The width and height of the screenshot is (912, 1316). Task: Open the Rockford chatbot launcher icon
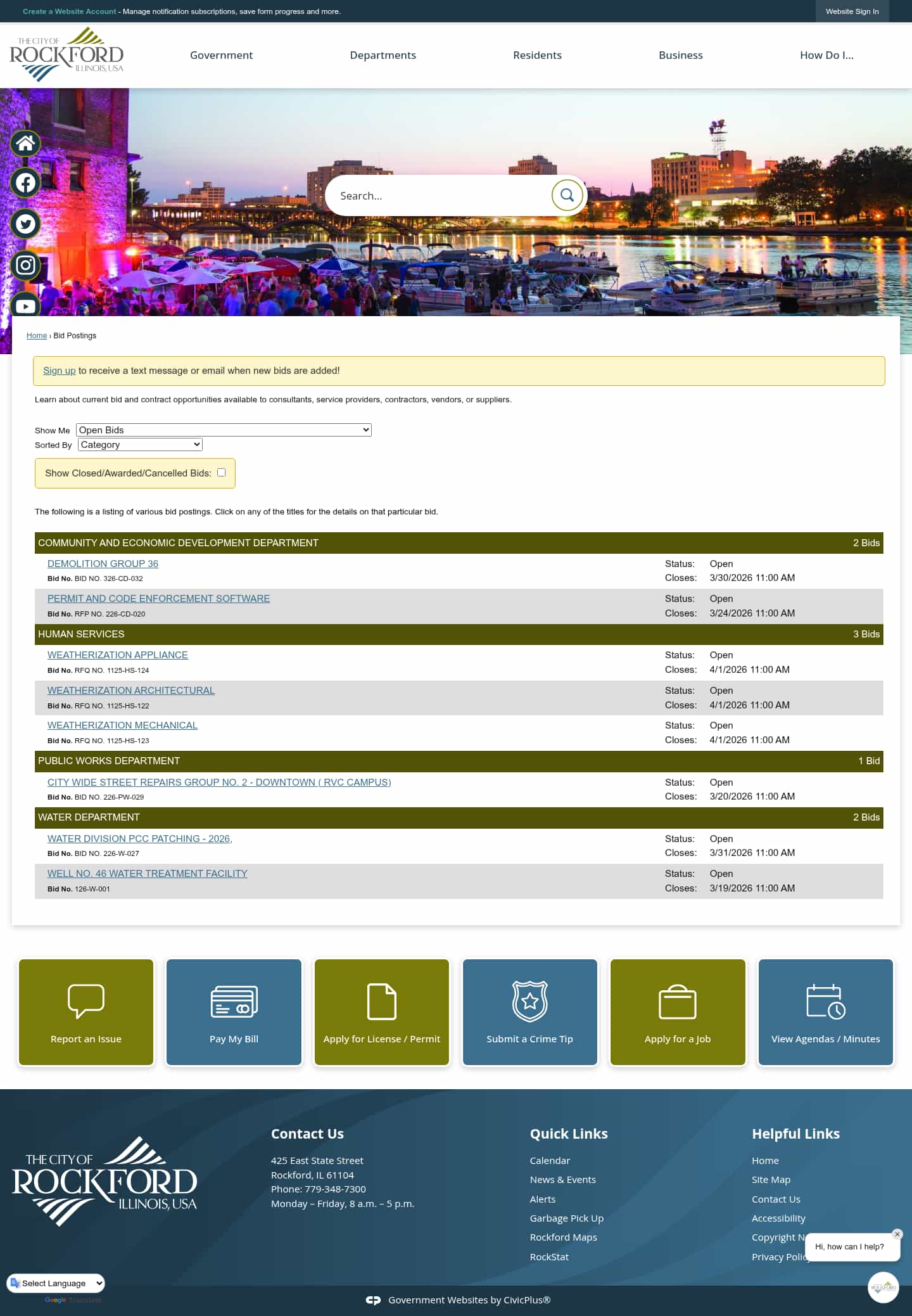click(883, 1287)
